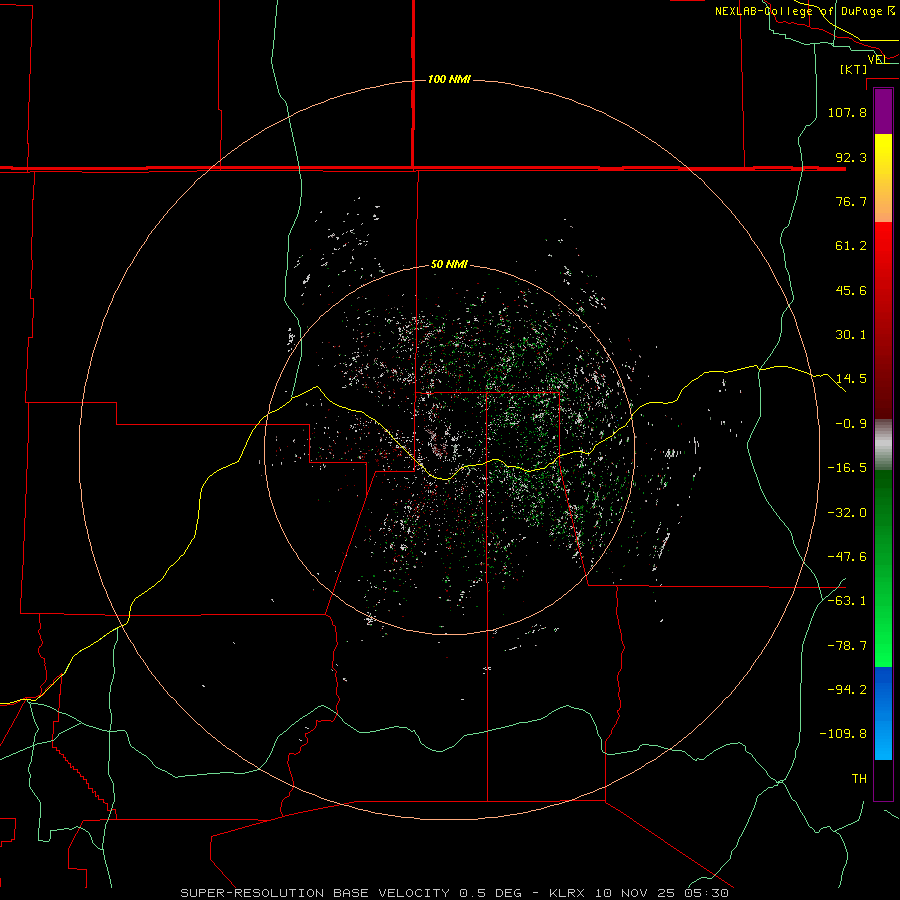This screenshot has width=900, height=900.
Task: Click the 45.6 legend value
Action: 851,290
